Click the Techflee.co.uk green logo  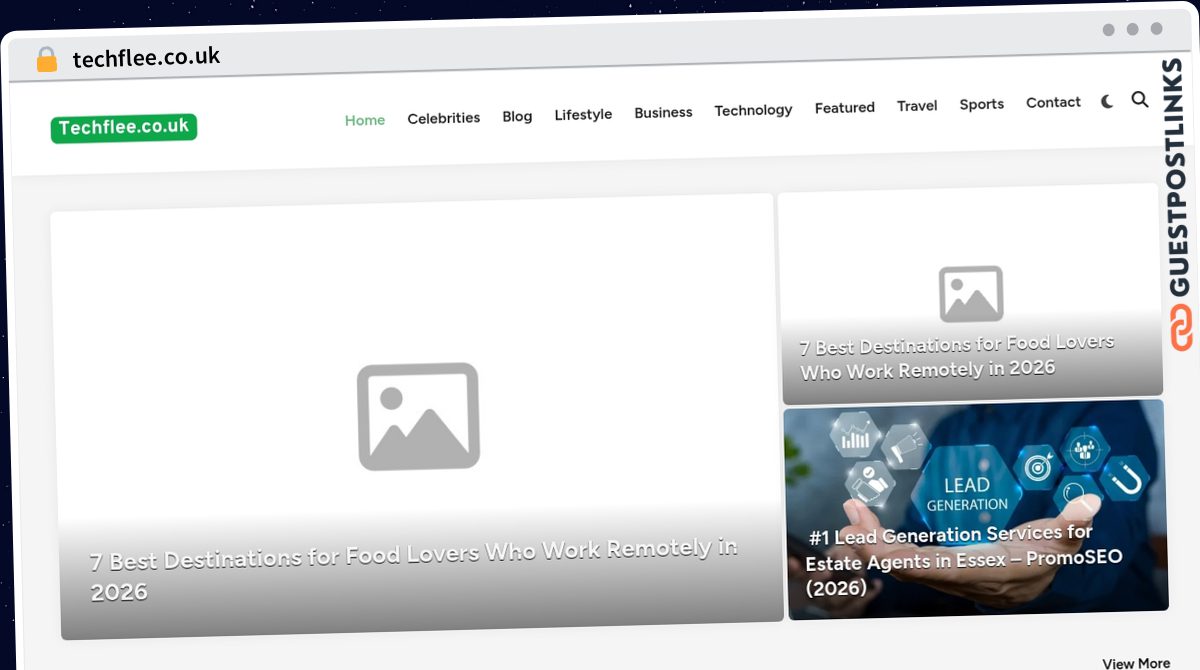point(124,128)
